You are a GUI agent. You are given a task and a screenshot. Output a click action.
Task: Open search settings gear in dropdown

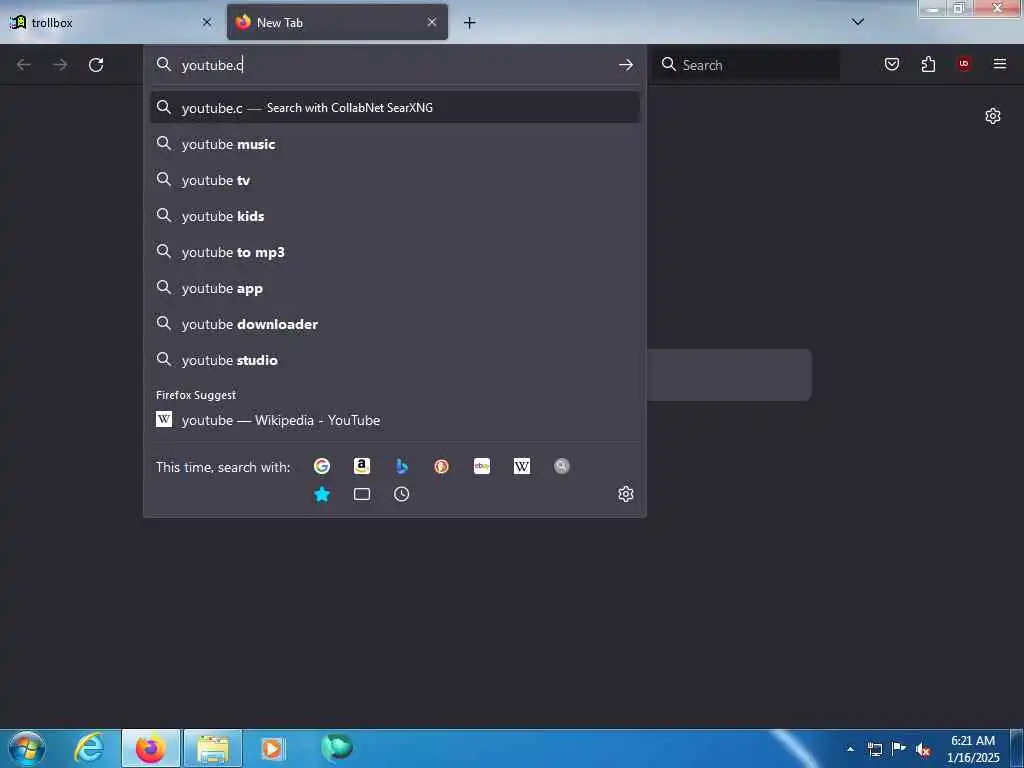coord(626,494)
